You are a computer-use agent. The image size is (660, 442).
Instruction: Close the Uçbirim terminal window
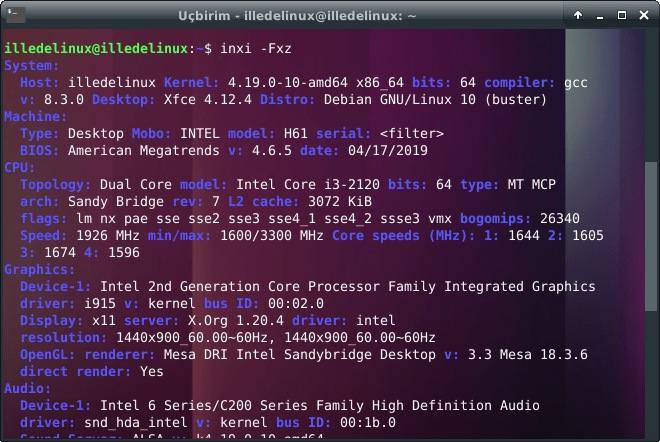644,15
